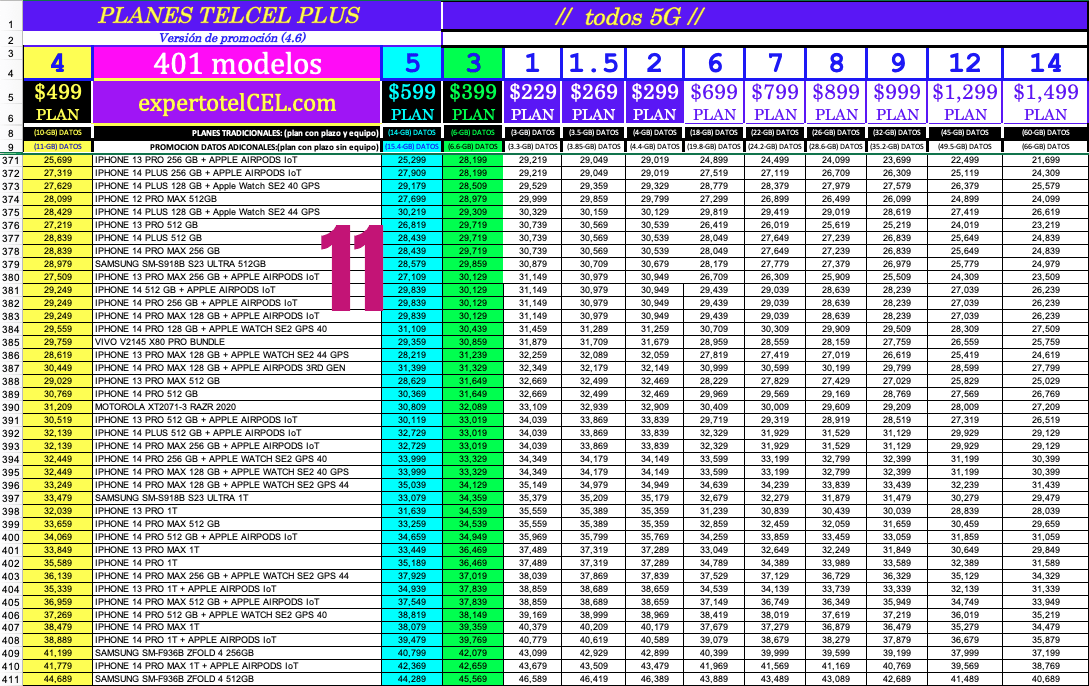Select the MOTOROLA XT2071-3 RAZR 2020 cell
Screen dimensions: 1089x686
[x=237, y=407]
